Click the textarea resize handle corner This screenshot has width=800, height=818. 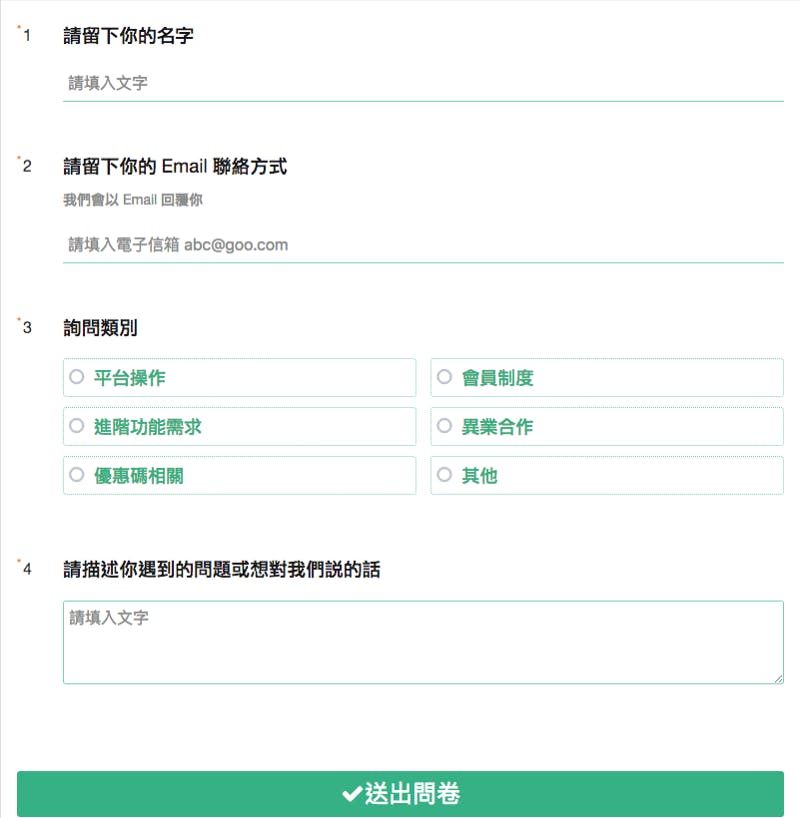pos(778,678)
